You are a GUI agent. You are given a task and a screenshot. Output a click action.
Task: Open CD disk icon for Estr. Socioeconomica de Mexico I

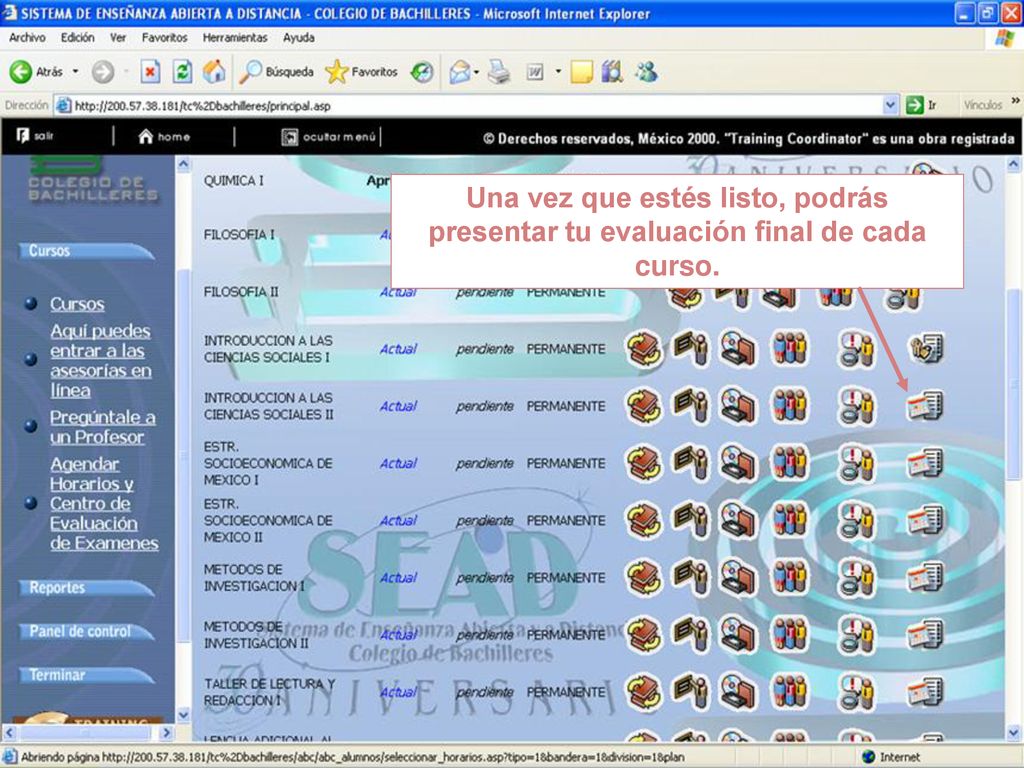pos(738,463)
